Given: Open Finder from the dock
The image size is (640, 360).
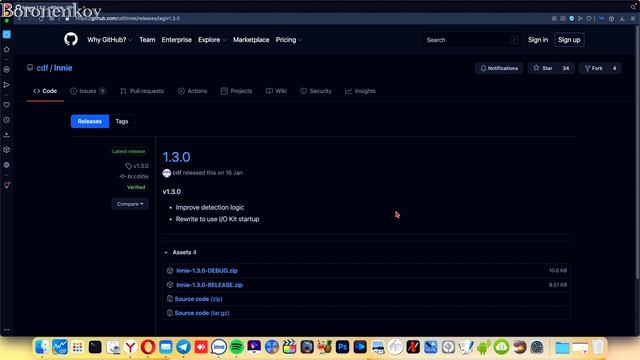Looking at the screenshot, I should pyautogui.click(x=42, y=347).
